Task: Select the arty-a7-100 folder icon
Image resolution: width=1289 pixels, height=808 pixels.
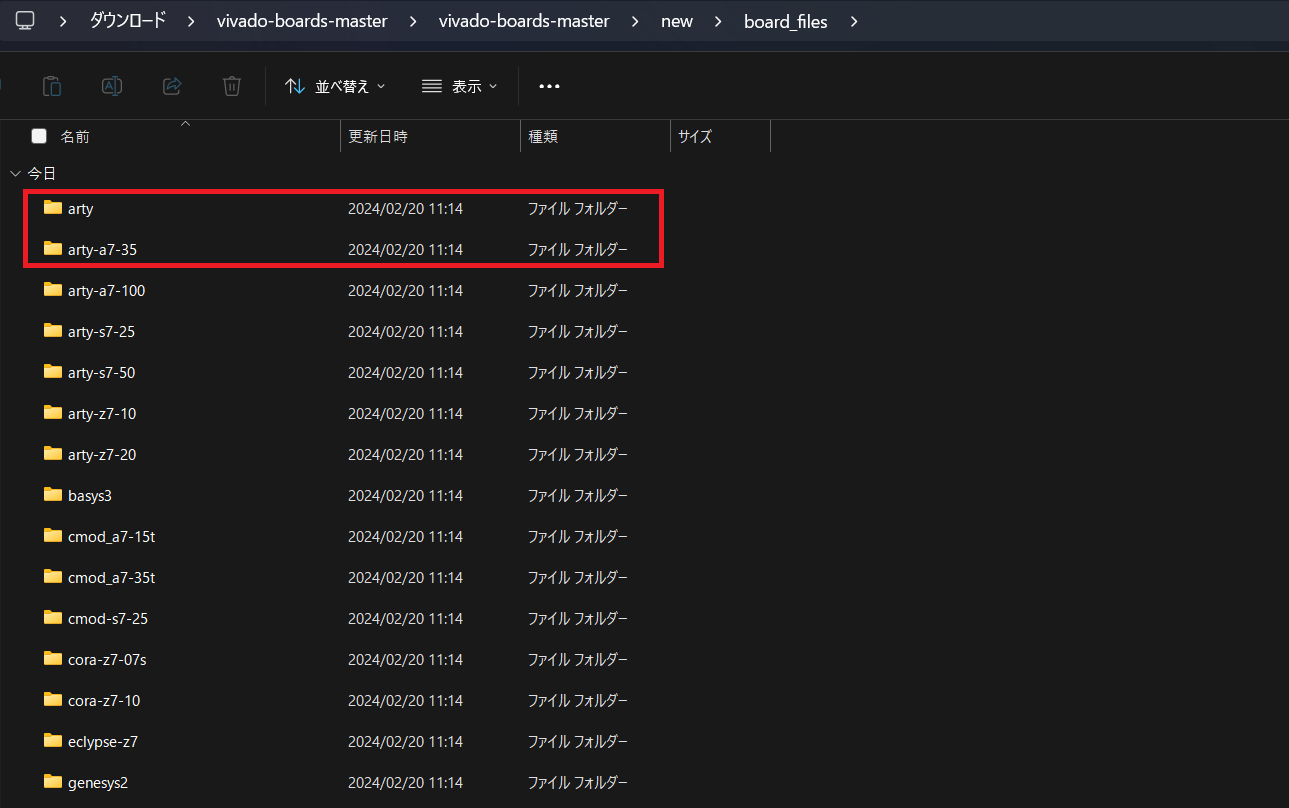Action: click(53, 290)
